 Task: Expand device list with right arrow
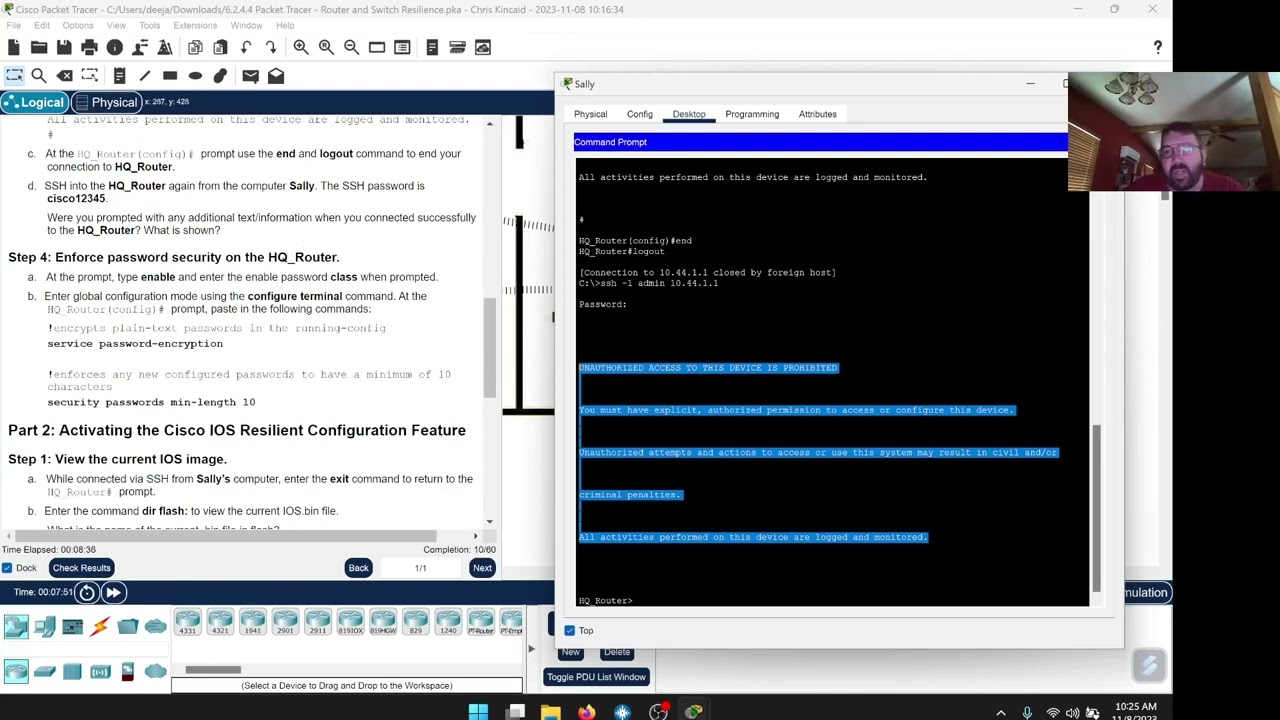[x=530, y=649]
